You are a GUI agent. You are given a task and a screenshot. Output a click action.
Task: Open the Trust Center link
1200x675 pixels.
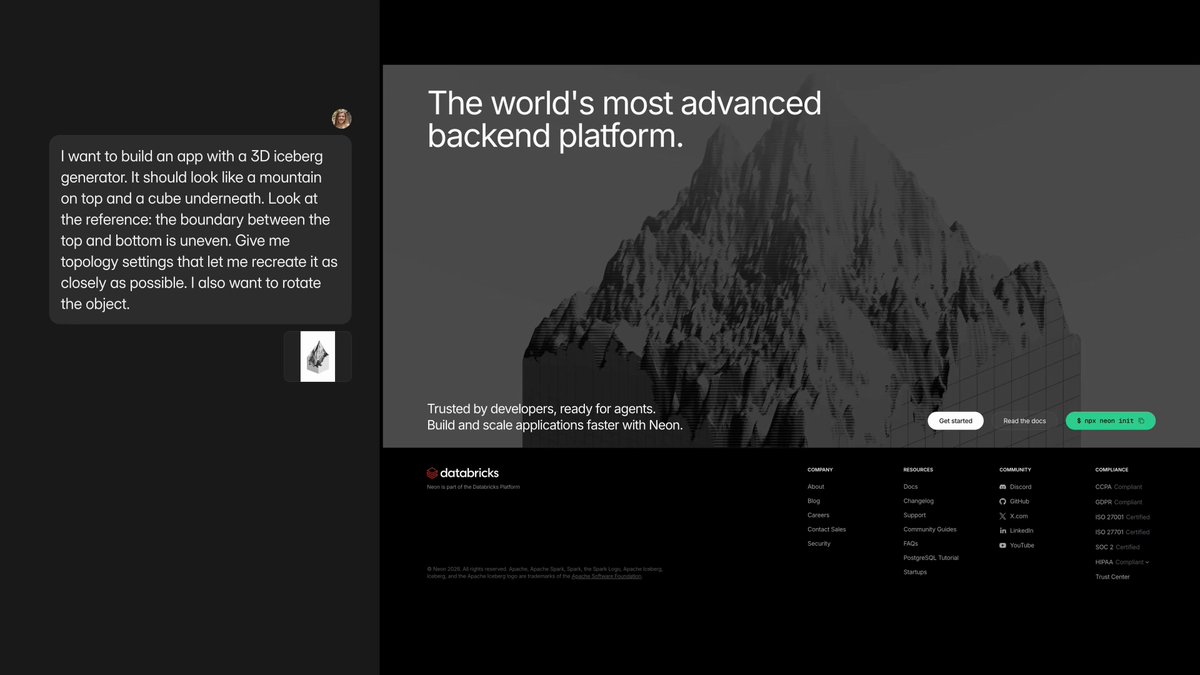click(1113, 577)
